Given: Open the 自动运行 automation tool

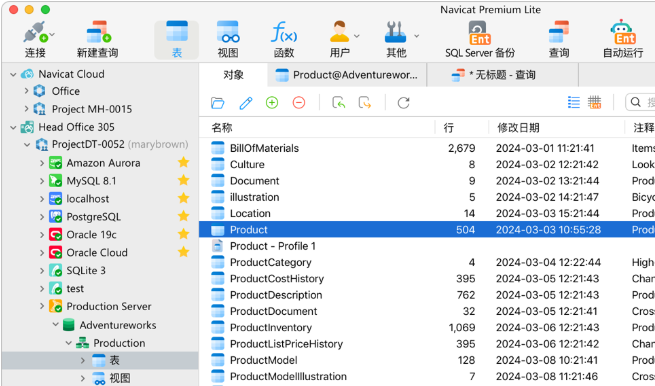Looking at the screenshot, I should [x=623, y=40].
